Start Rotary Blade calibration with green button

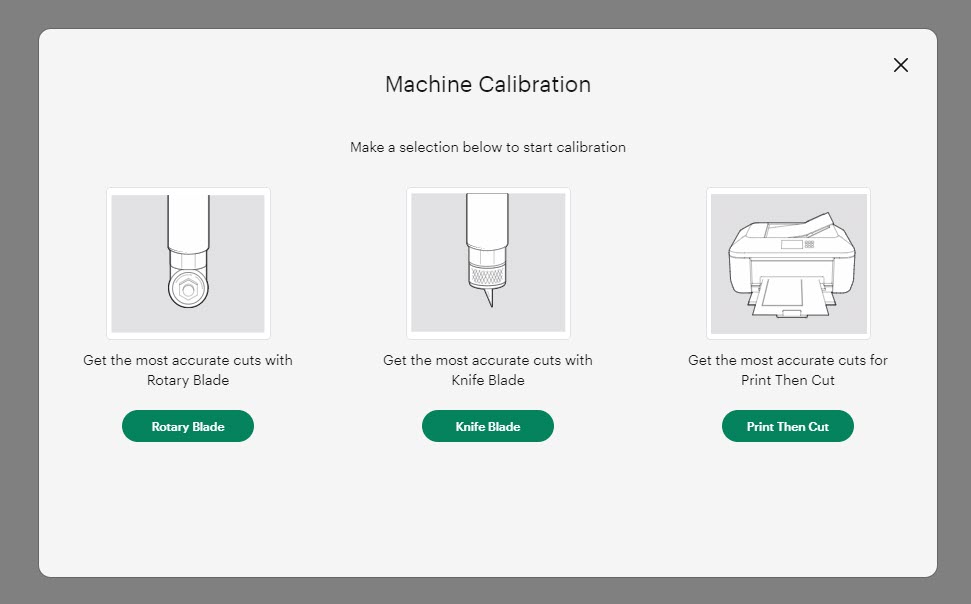click(x=188, y=426)
